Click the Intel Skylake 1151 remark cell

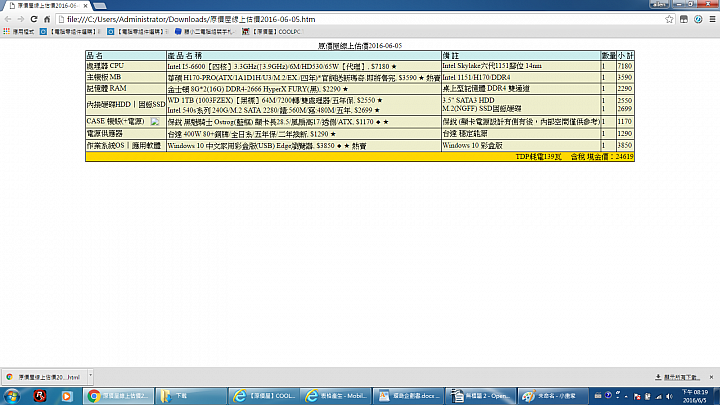pos(521,66)
